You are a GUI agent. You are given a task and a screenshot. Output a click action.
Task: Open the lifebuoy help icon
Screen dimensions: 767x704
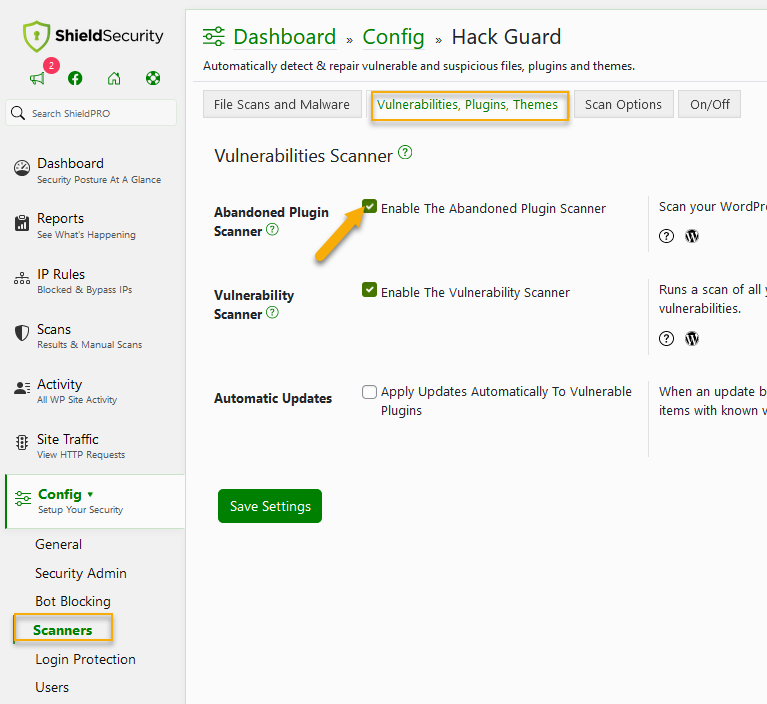(153, 78)
